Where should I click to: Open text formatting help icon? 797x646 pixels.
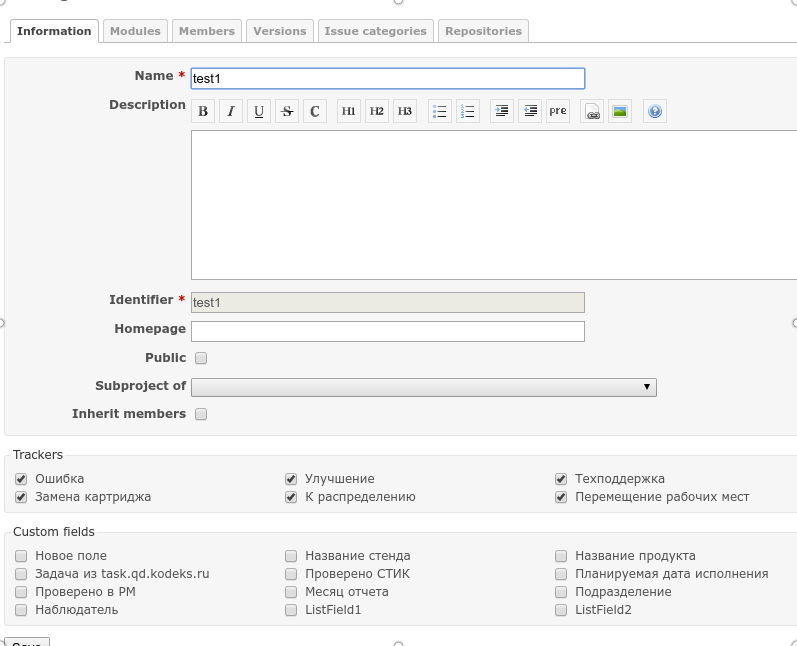(x=655, y=111)
